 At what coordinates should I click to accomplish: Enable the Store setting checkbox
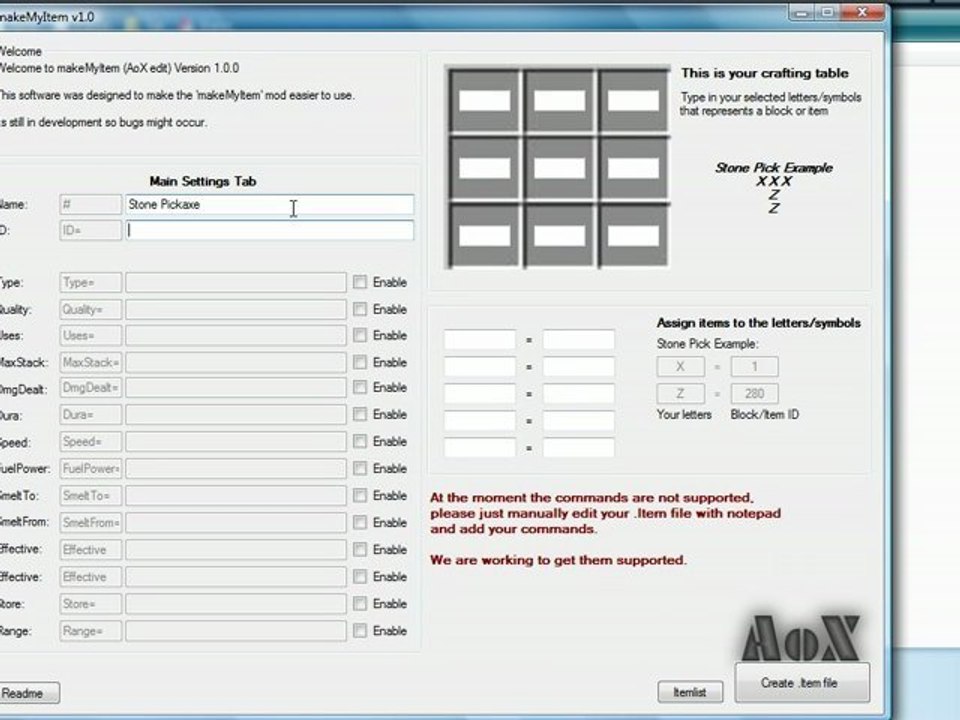[x=360, y=604]
